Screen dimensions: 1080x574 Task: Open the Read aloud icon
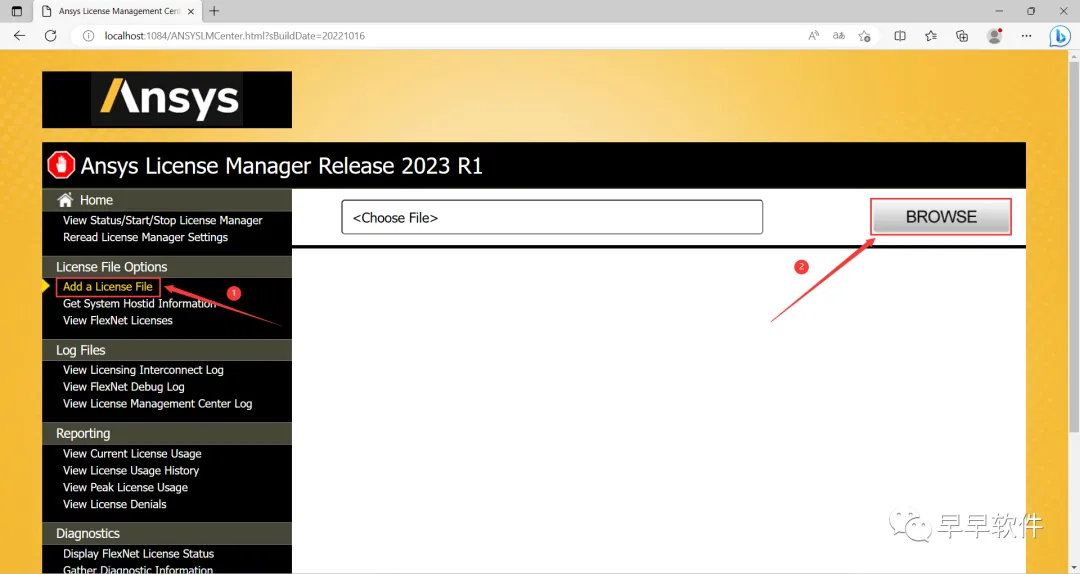[x=813, y=36]
